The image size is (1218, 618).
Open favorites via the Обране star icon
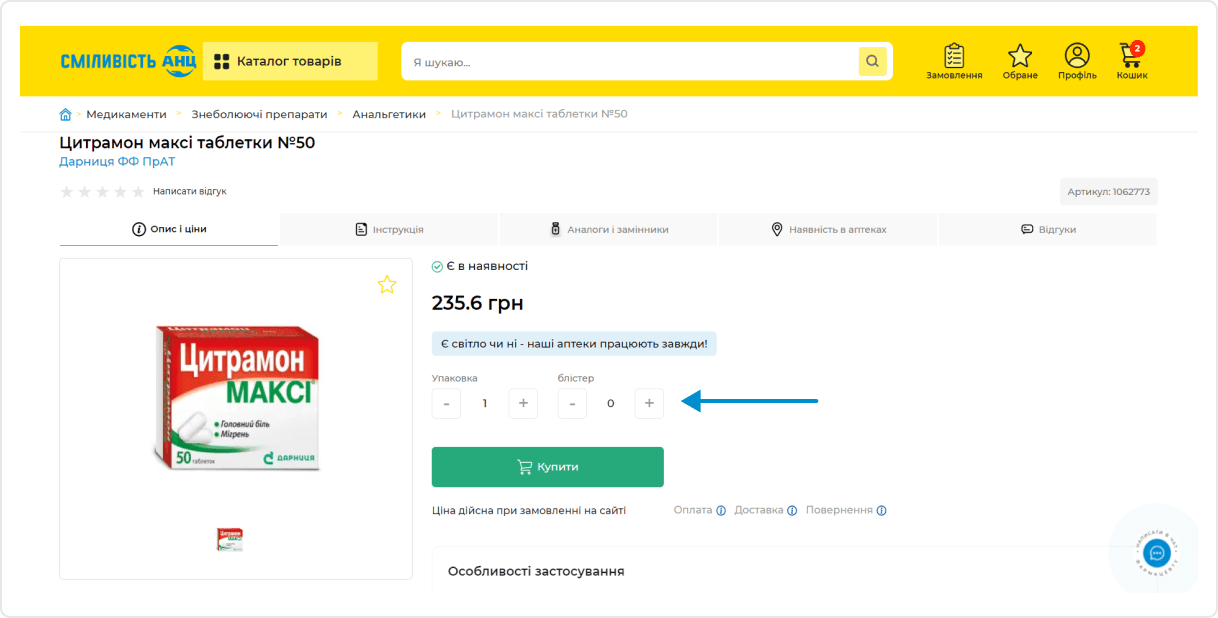coord(1020,60)
